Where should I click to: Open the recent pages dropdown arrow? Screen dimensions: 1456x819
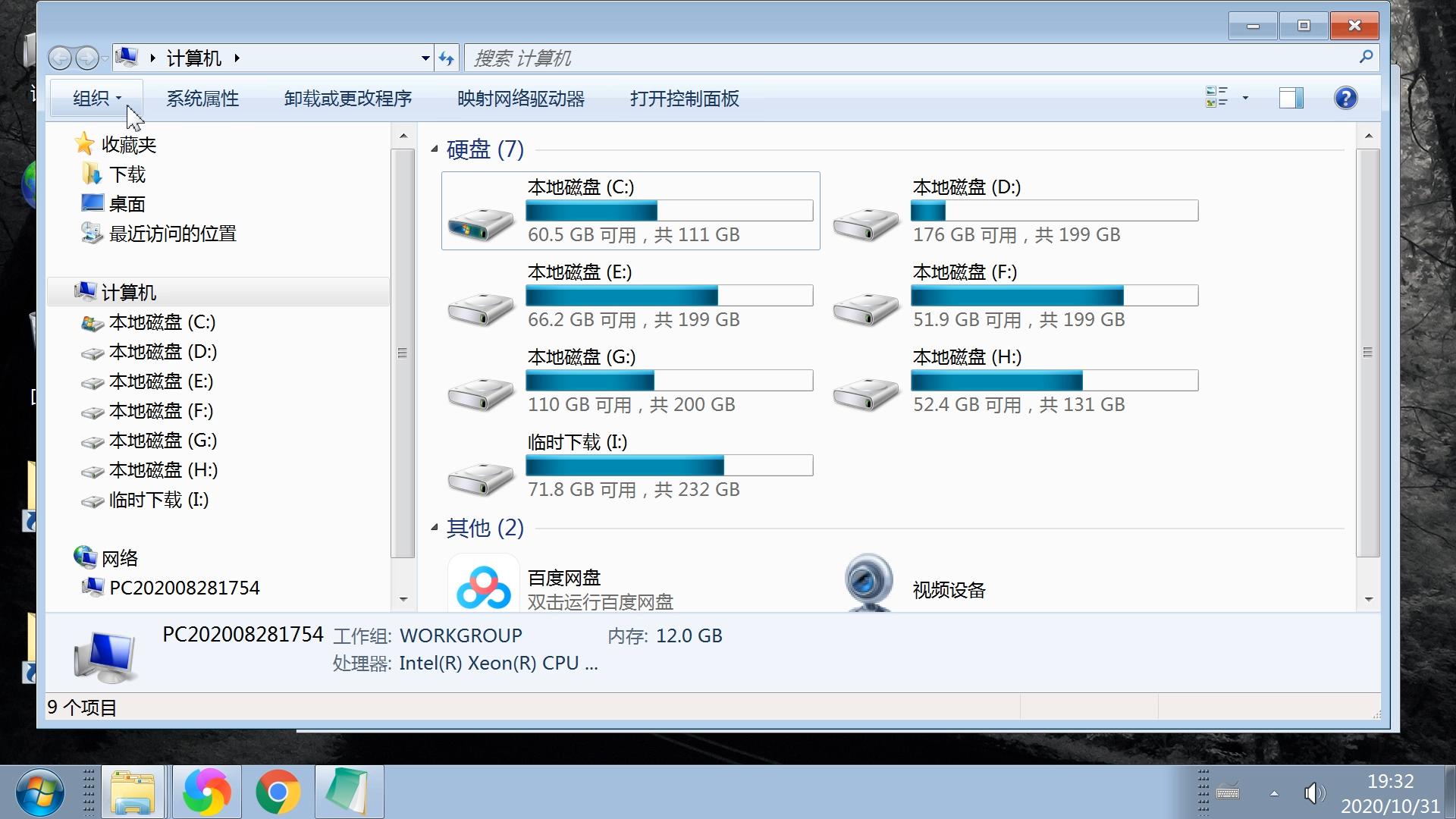(105, 58)
